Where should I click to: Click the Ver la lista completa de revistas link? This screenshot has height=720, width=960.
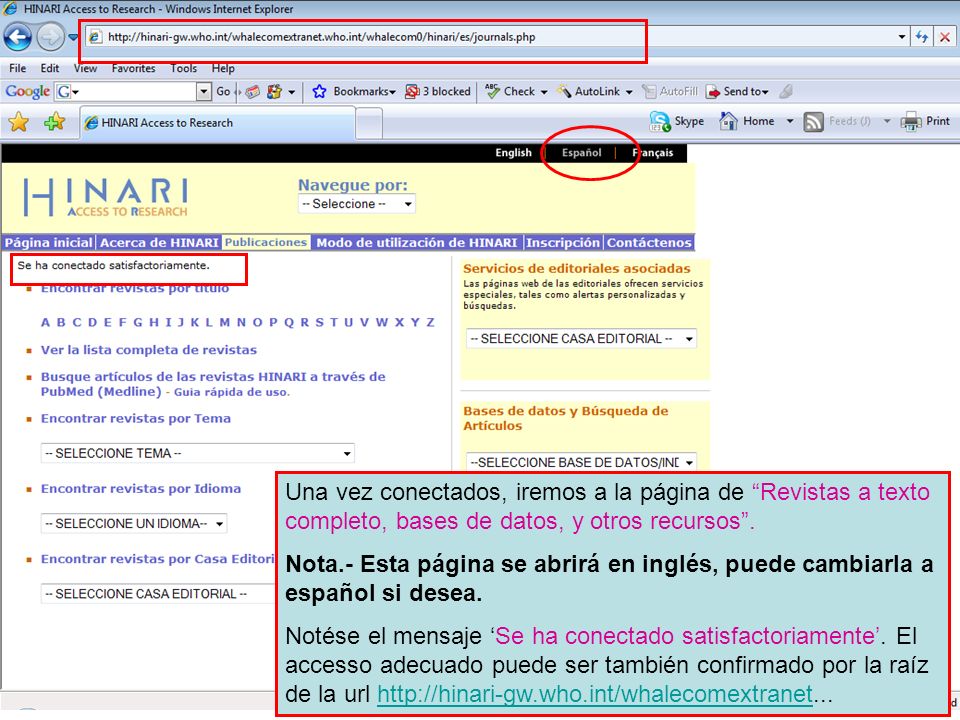(x=149, y=350)
